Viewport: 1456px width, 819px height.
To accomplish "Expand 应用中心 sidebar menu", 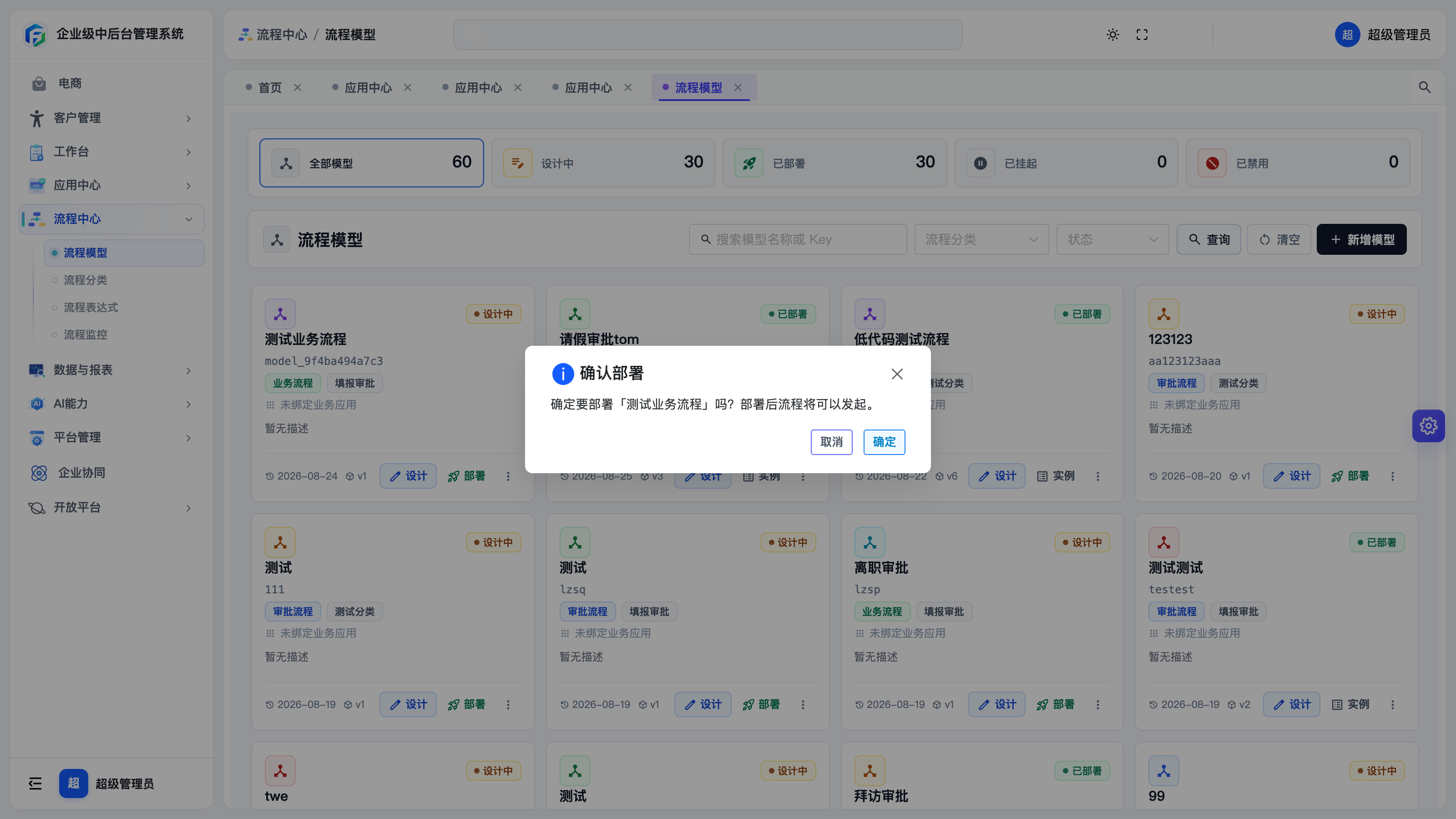I will (111, 185).
